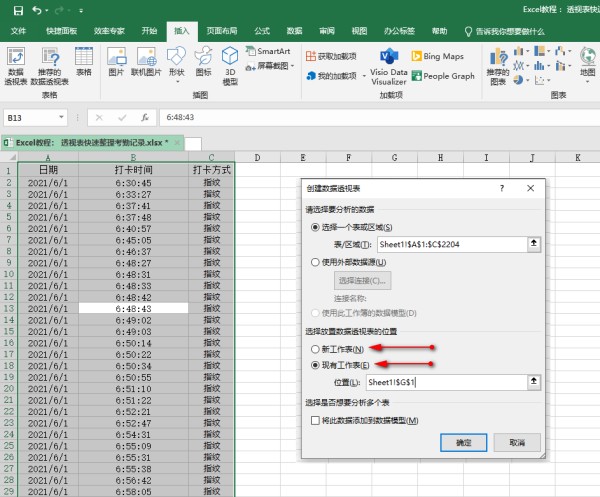The width and height of the screenshot is (600, 497).
Task: Click the Undo icon
Action: point(37,10)
